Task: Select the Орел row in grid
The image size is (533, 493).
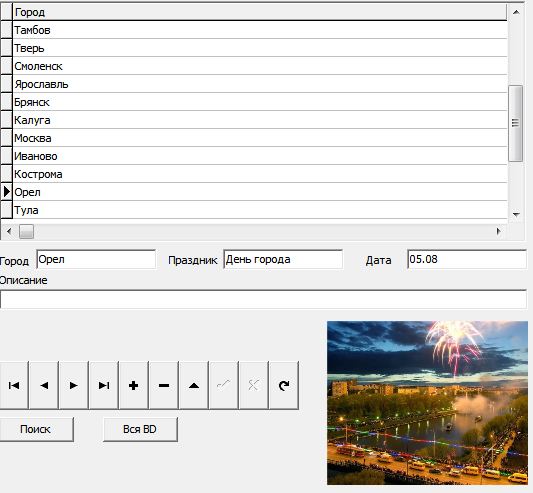Action: click(x=260, y=192)
